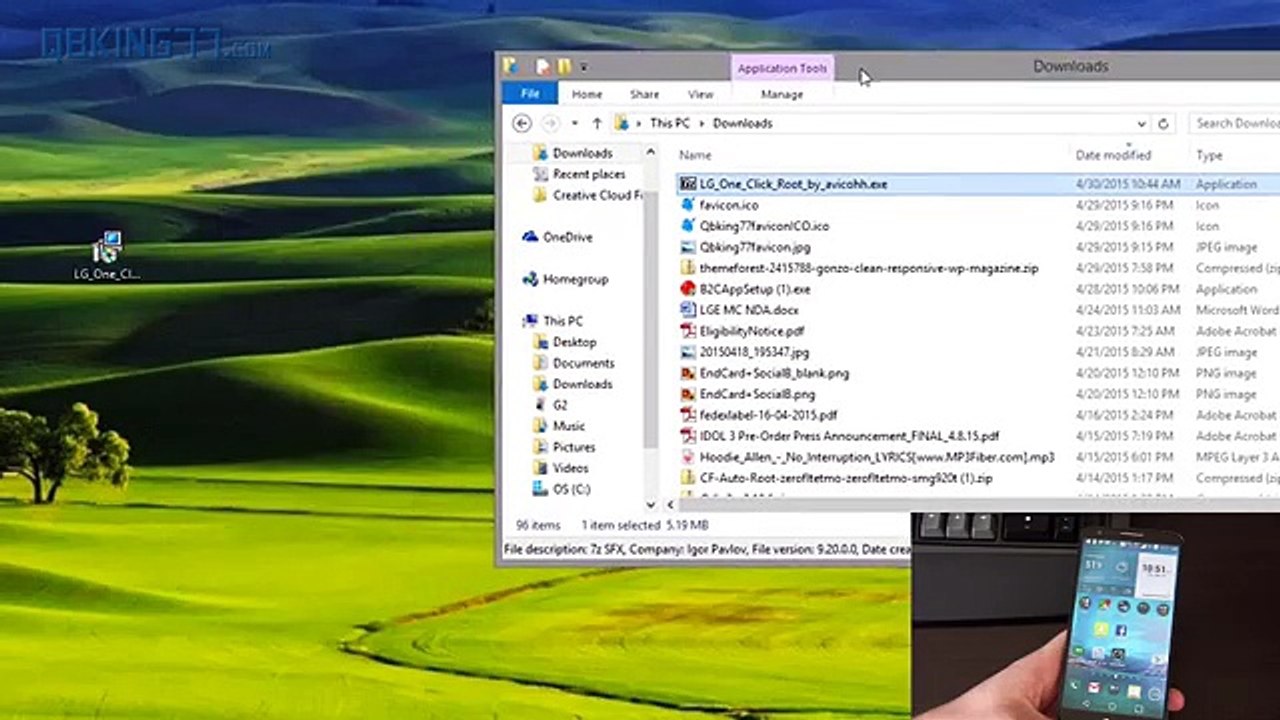The height and width of the screenshot is (720, 1280).
Task: Click the LGE MC NDA.docx Word icon
Action: coord(687,310)
